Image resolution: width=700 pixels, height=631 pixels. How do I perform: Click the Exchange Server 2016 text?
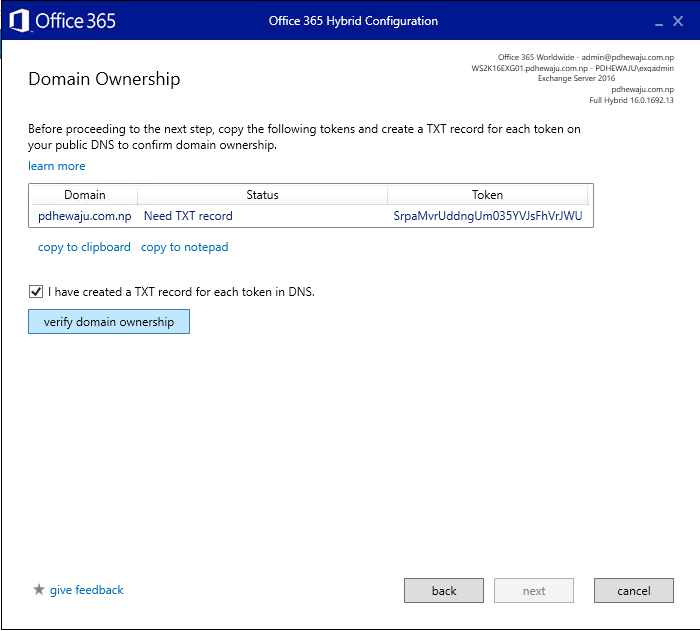point(576,78)
